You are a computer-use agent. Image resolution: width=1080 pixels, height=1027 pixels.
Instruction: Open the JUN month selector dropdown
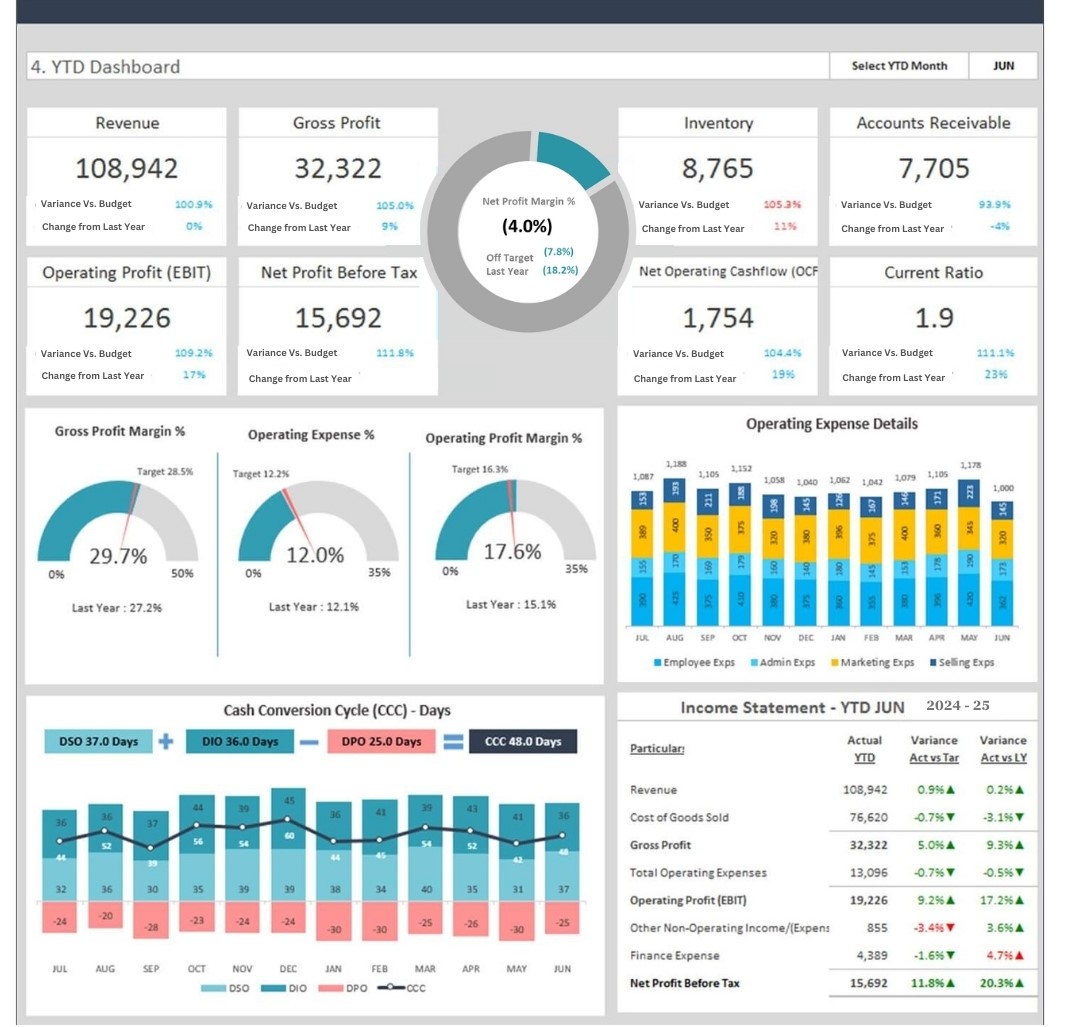[1004, 66]
